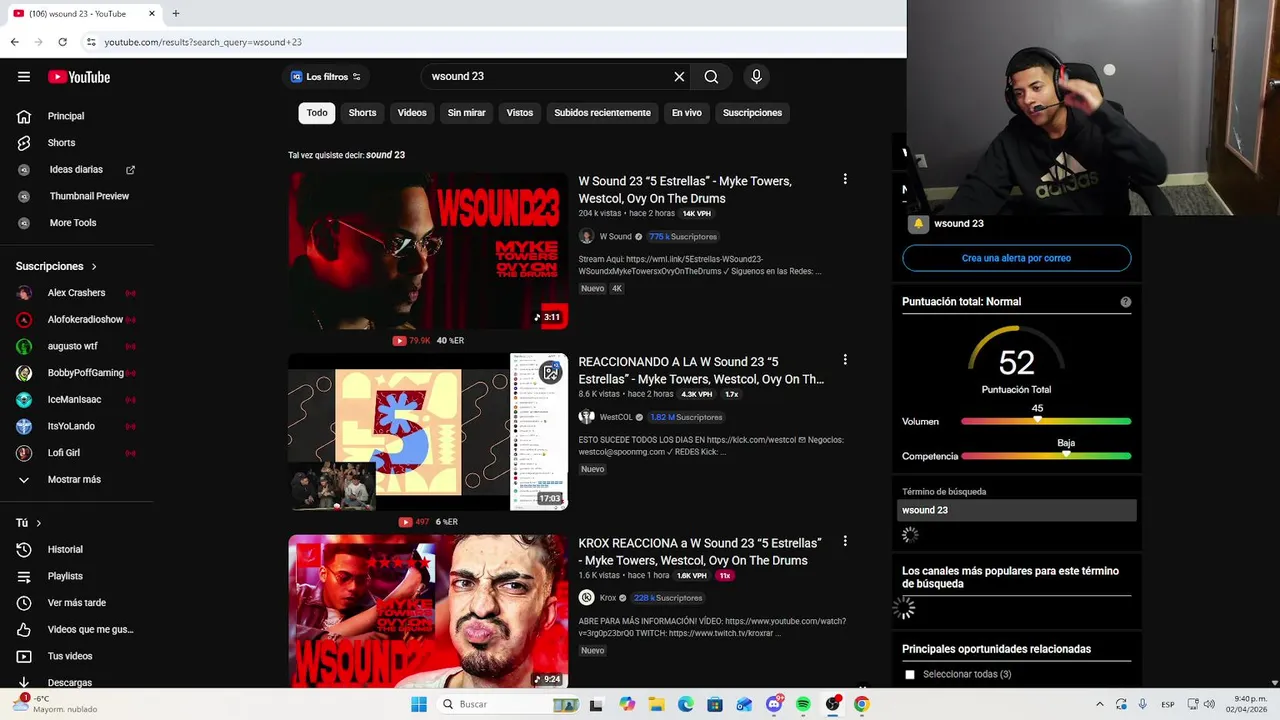
Task: Open Spotify from the taskbar
Action: coord(803,704)
